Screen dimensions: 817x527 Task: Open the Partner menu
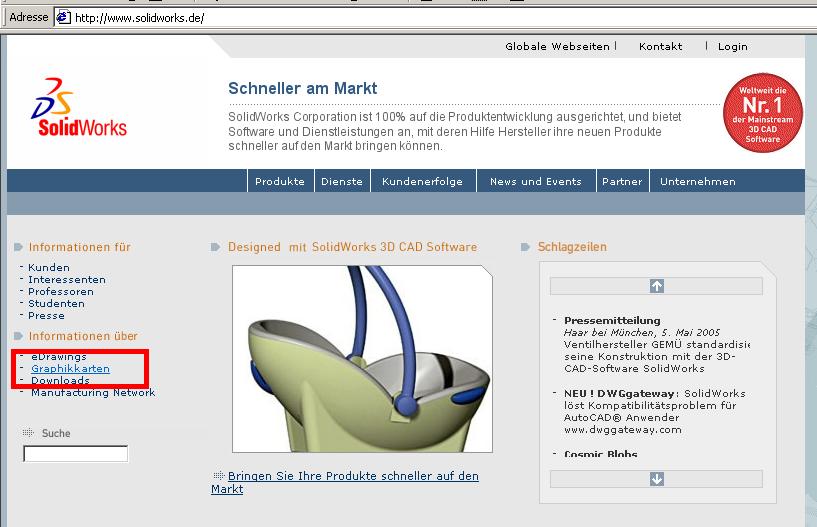click(622, 181)
